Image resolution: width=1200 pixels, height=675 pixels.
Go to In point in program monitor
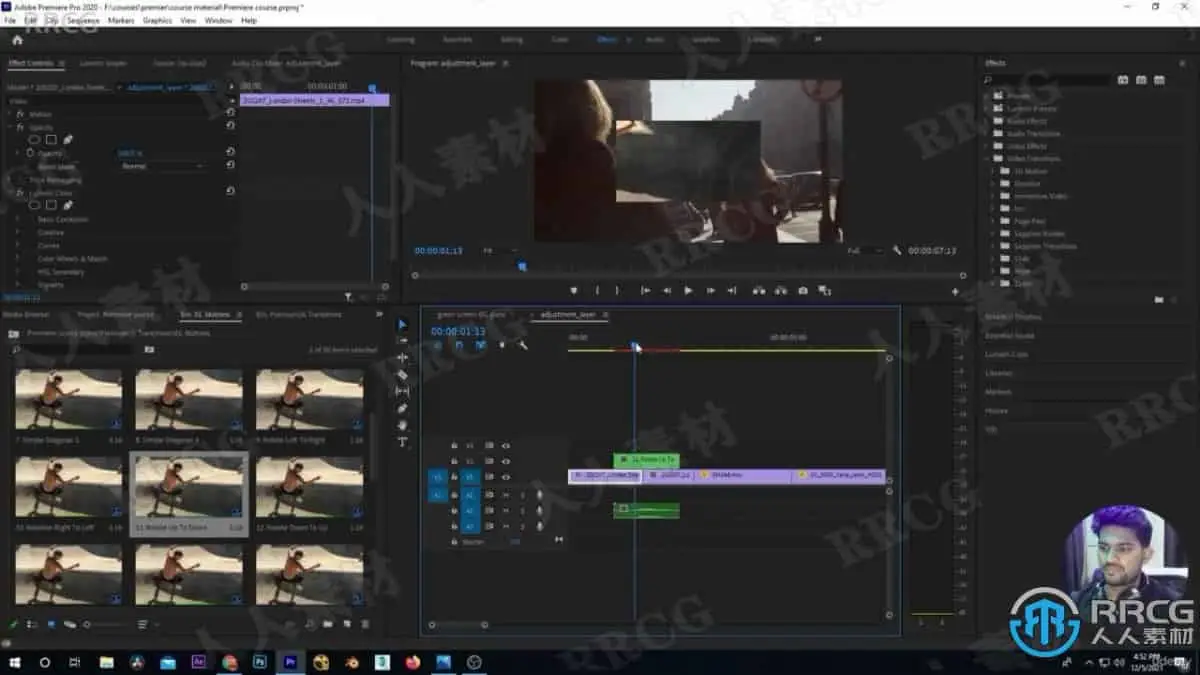point(645,291)
